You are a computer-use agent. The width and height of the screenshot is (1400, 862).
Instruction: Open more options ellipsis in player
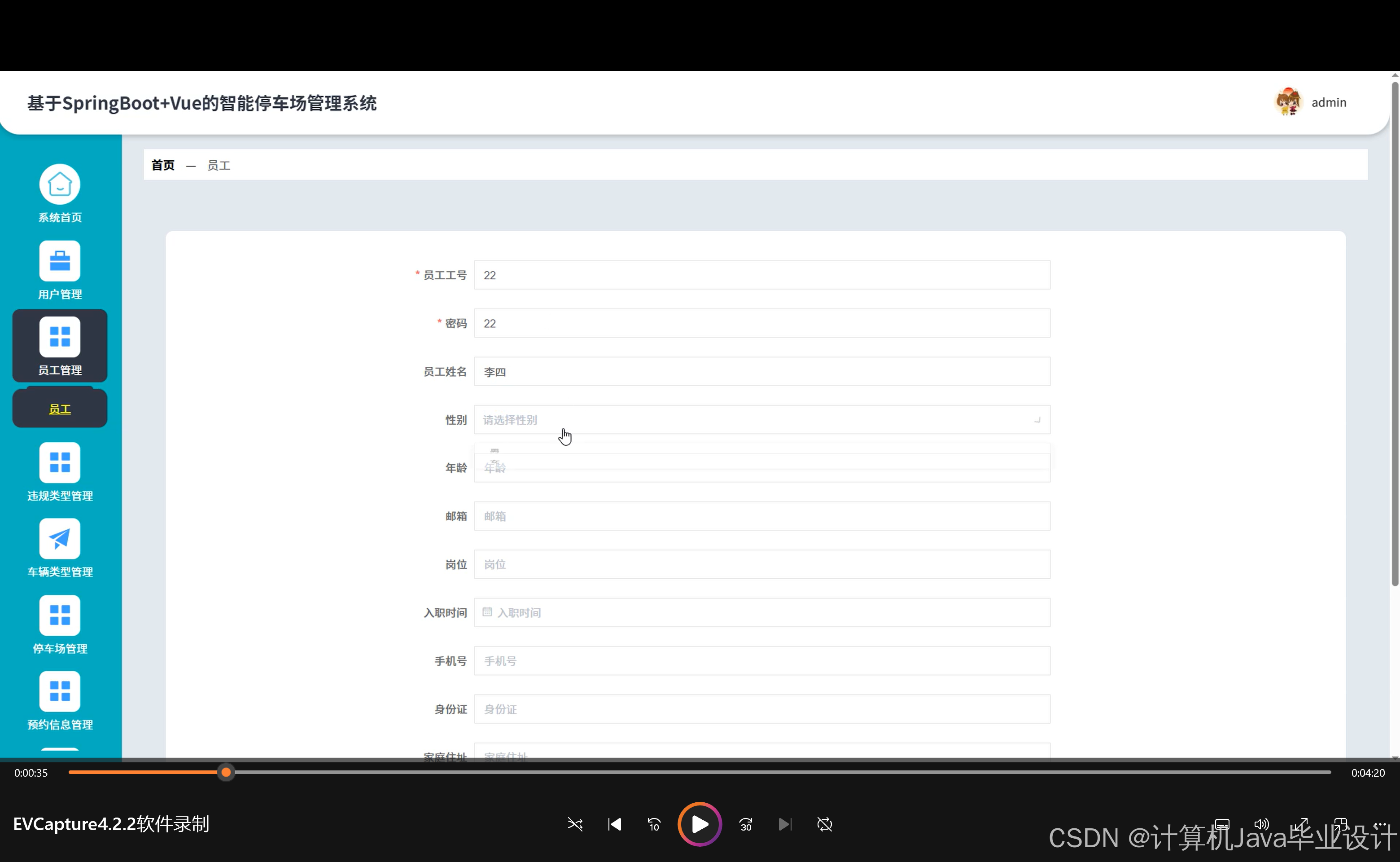1380,824
